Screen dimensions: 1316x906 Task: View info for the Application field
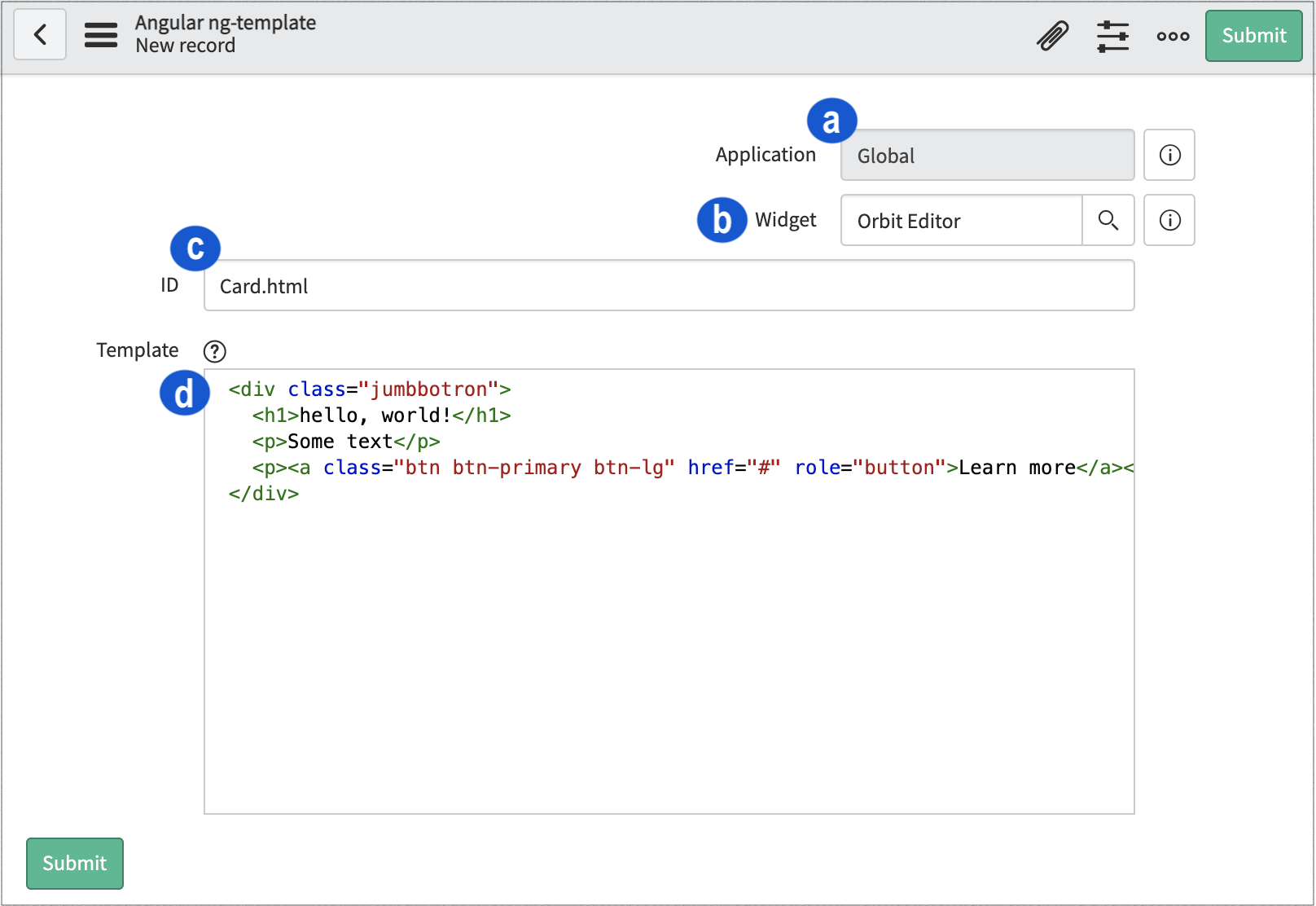click(1169, 155)
